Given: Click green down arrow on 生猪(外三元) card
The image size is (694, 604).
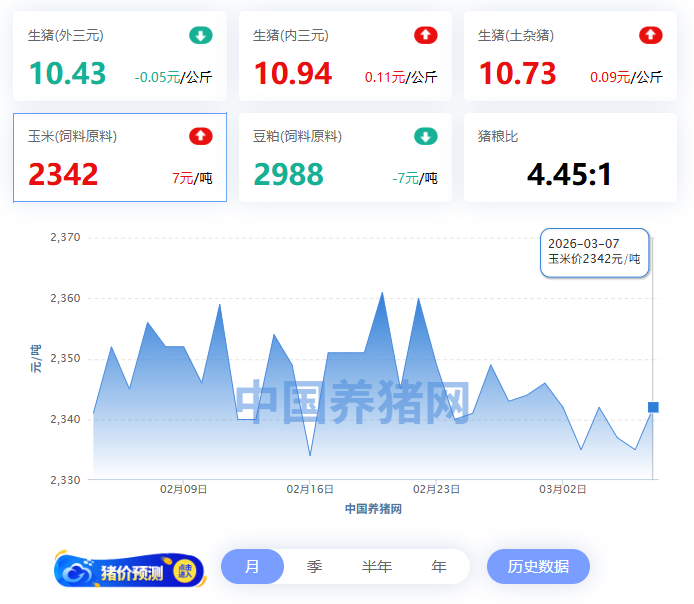Looking at the screenshot, I should pyautogui.click(x=201, y=36).
